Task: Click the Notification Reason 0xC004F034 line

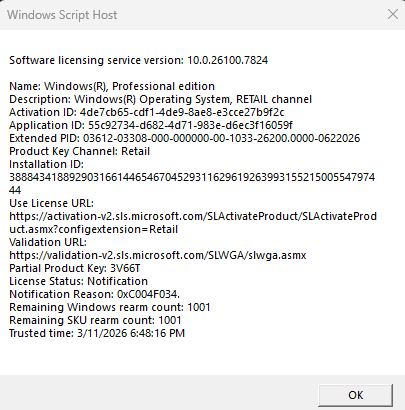Action: tap(94, 294)
